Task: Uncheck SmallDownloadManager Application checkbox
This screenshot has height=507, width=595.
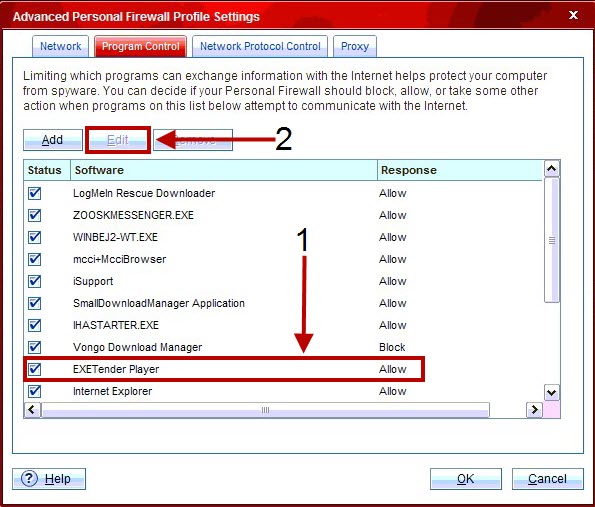Action: [35, 303]
